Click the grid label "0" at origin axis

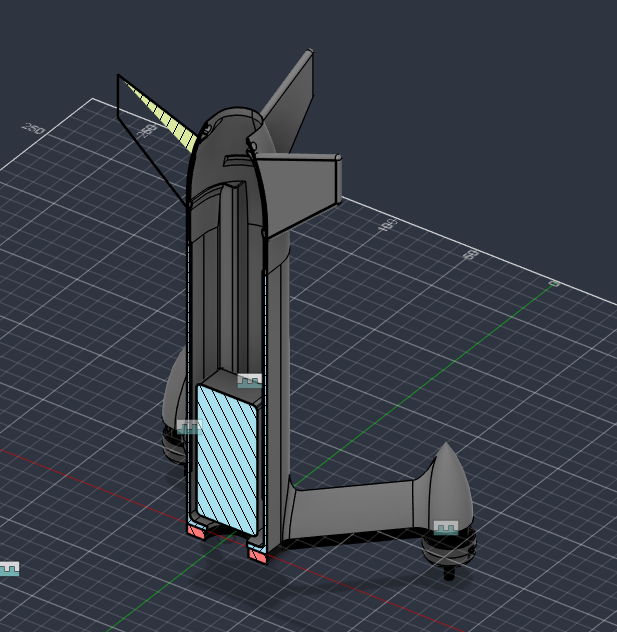click(x=555, y=283)
